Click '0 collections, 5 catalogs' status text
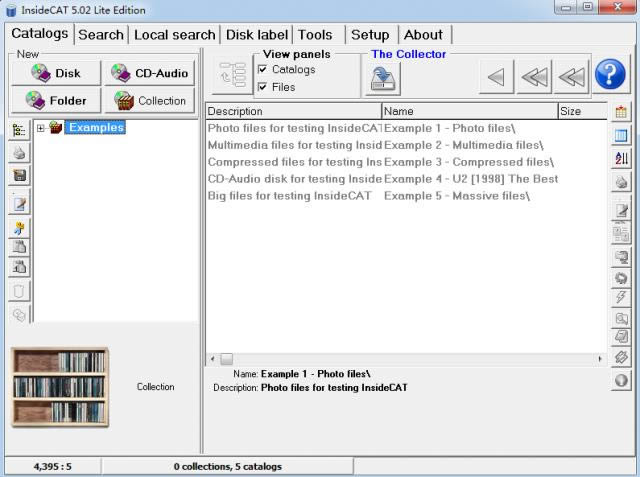 (x=228, y=466)
